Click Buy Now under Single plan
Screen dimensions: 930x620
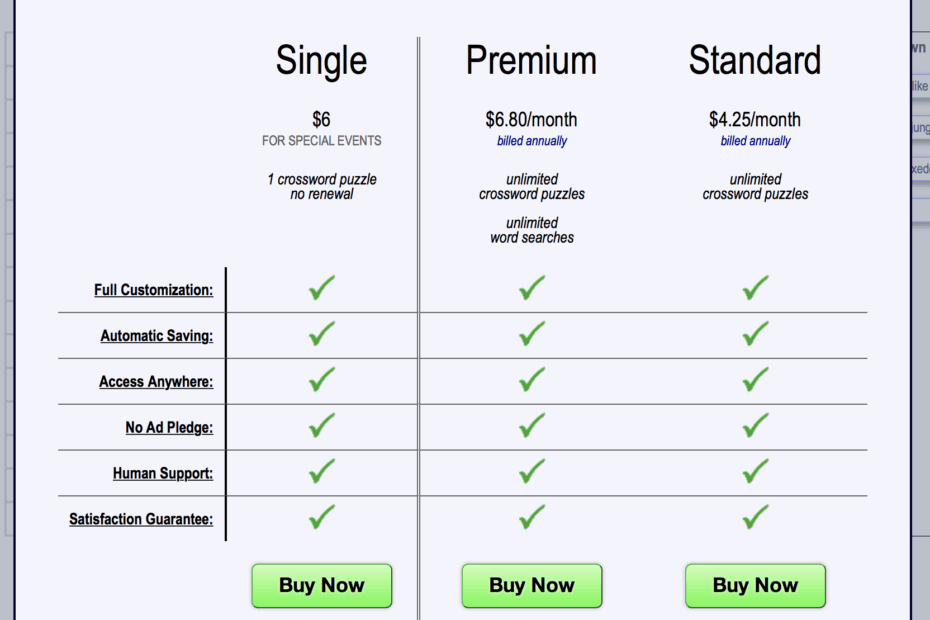tap(321, 586)
